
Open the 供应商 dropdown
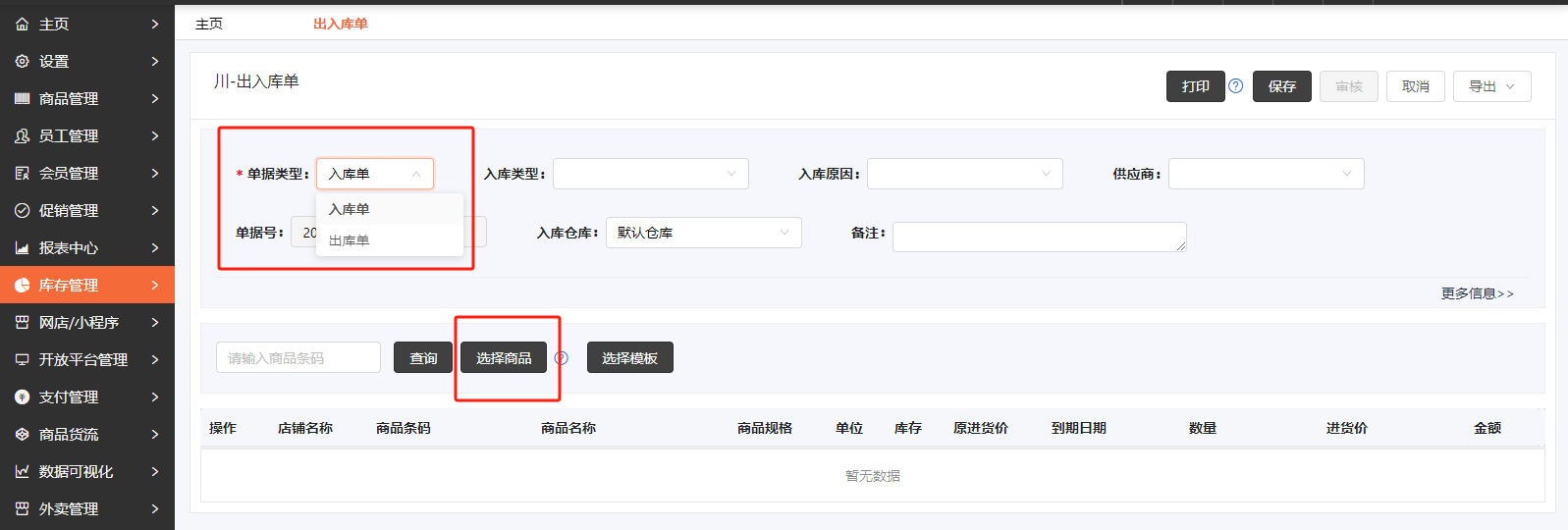pos(1265,174)
